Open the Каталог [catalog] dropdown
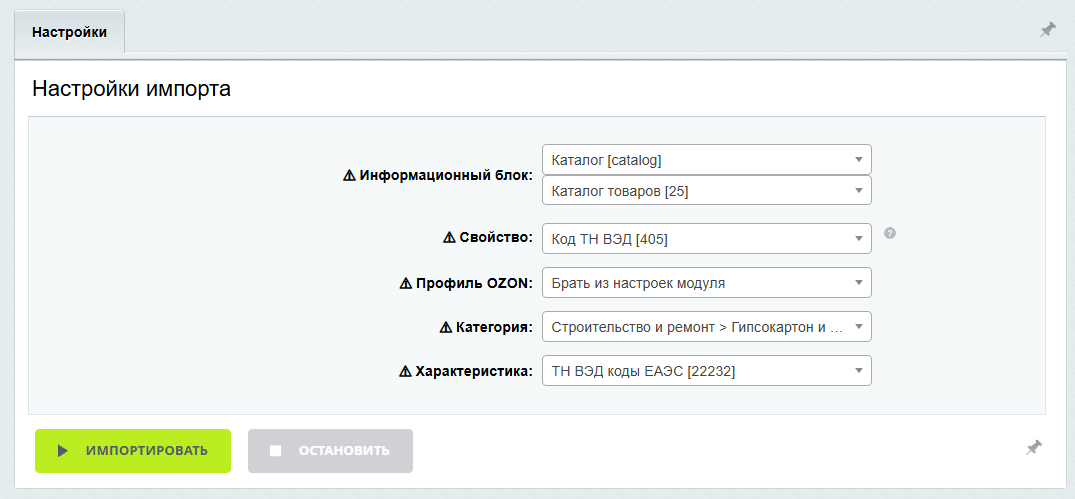 coord(707,160)
